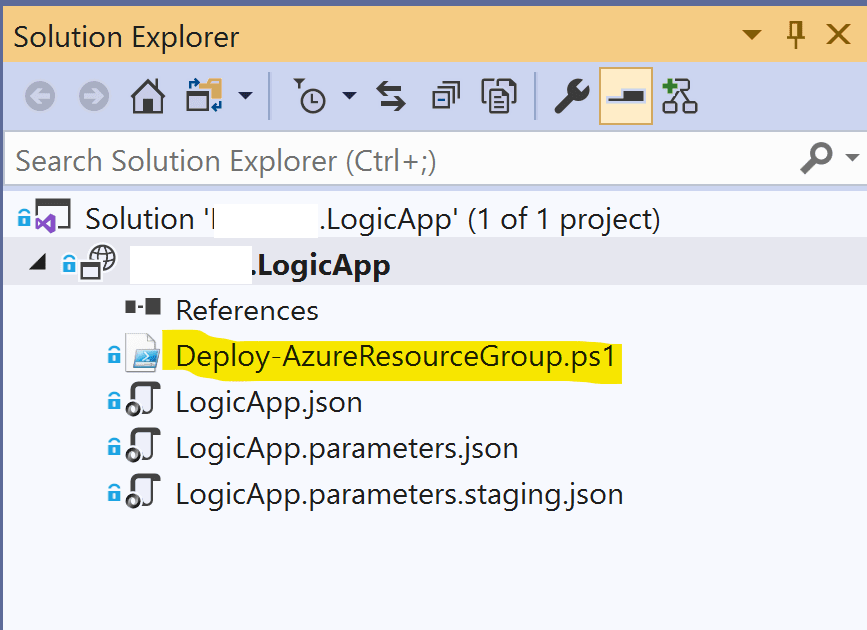Collapse All items in the tree
This screenshot has width=867, height=630.
click(x=446, y=96)
